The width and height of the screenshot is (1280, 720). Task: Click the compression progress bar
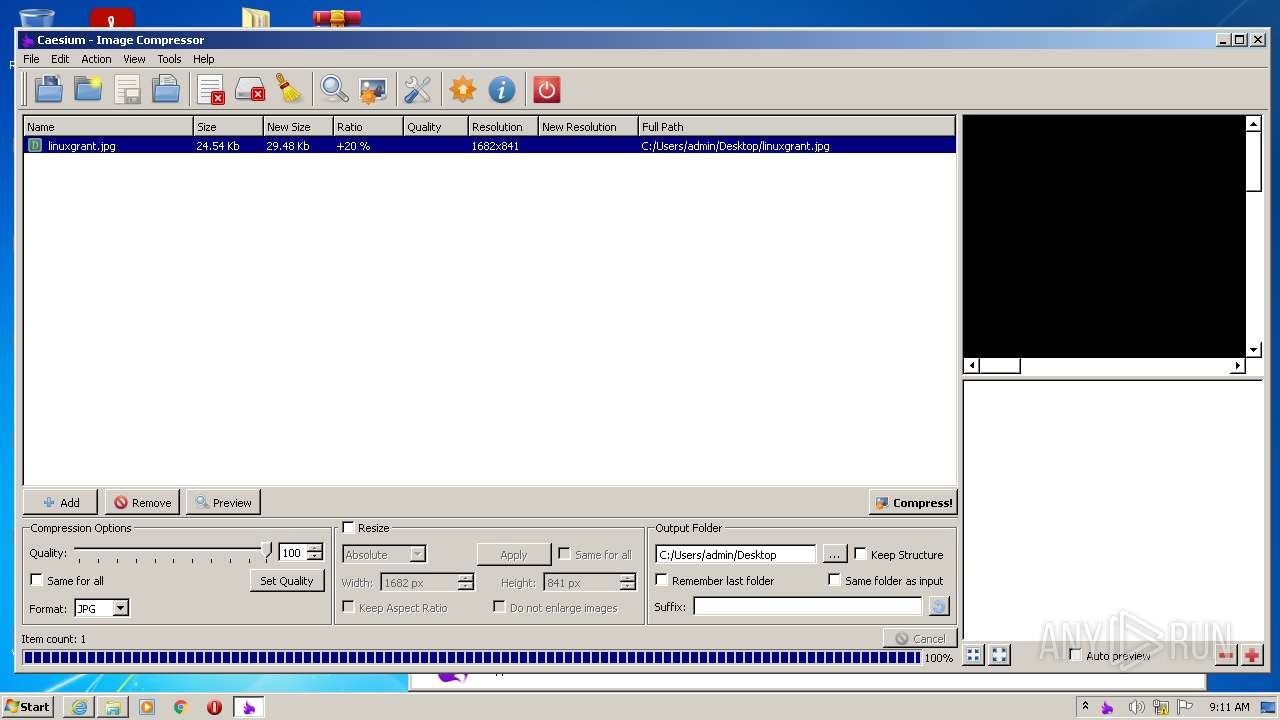tap(471, 657)
